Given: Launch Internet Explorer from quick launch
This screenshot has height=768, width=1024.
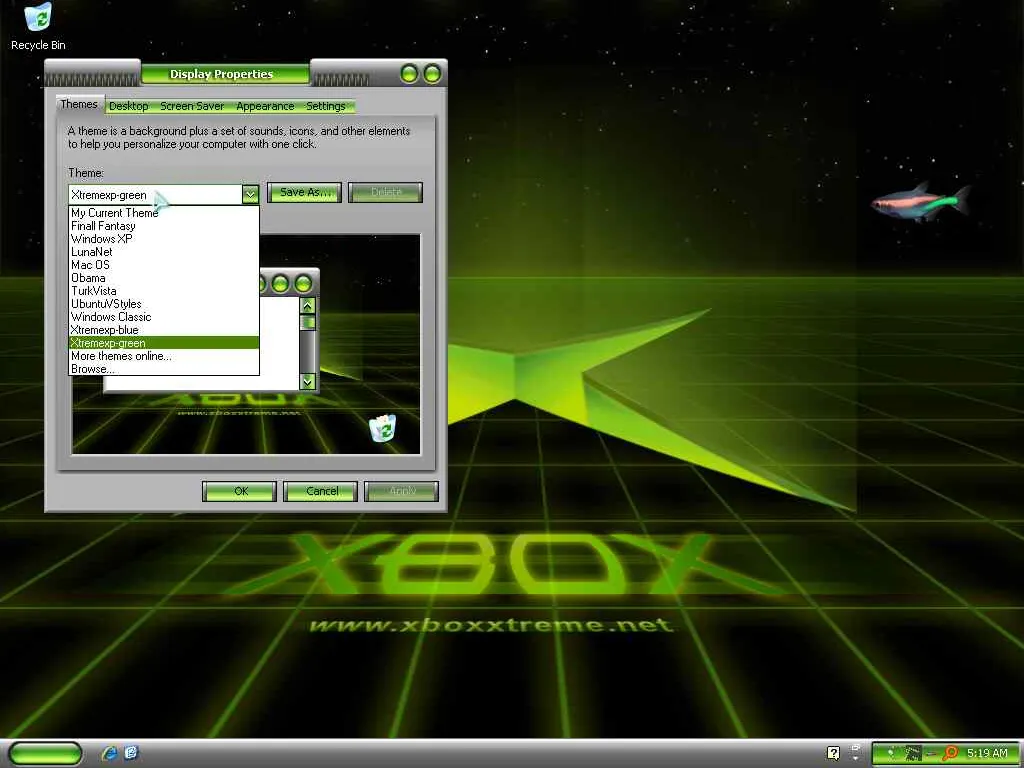Looking at the screenshot, I should (x=110, y=753).
